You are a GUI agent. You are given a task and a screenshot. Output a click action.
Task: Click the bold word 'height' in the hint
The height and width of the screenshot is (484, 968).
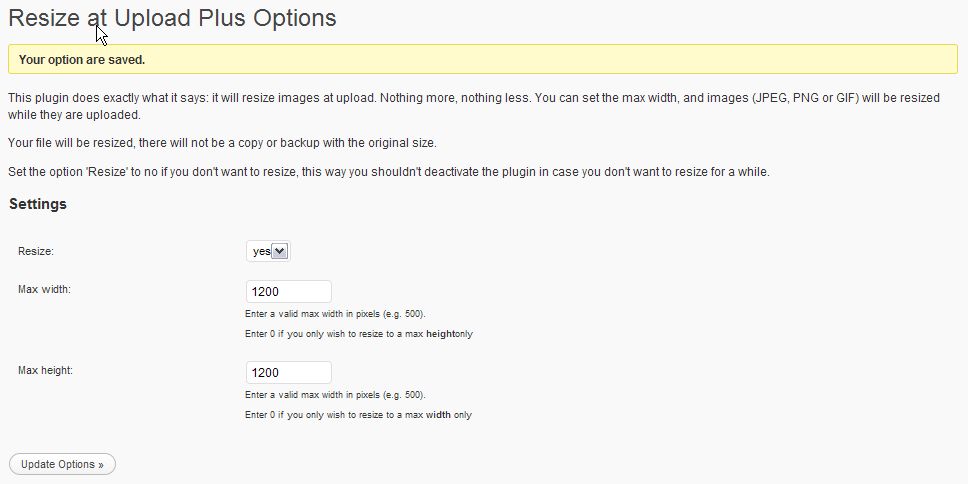pyautogui.click(x=440, y=334)
